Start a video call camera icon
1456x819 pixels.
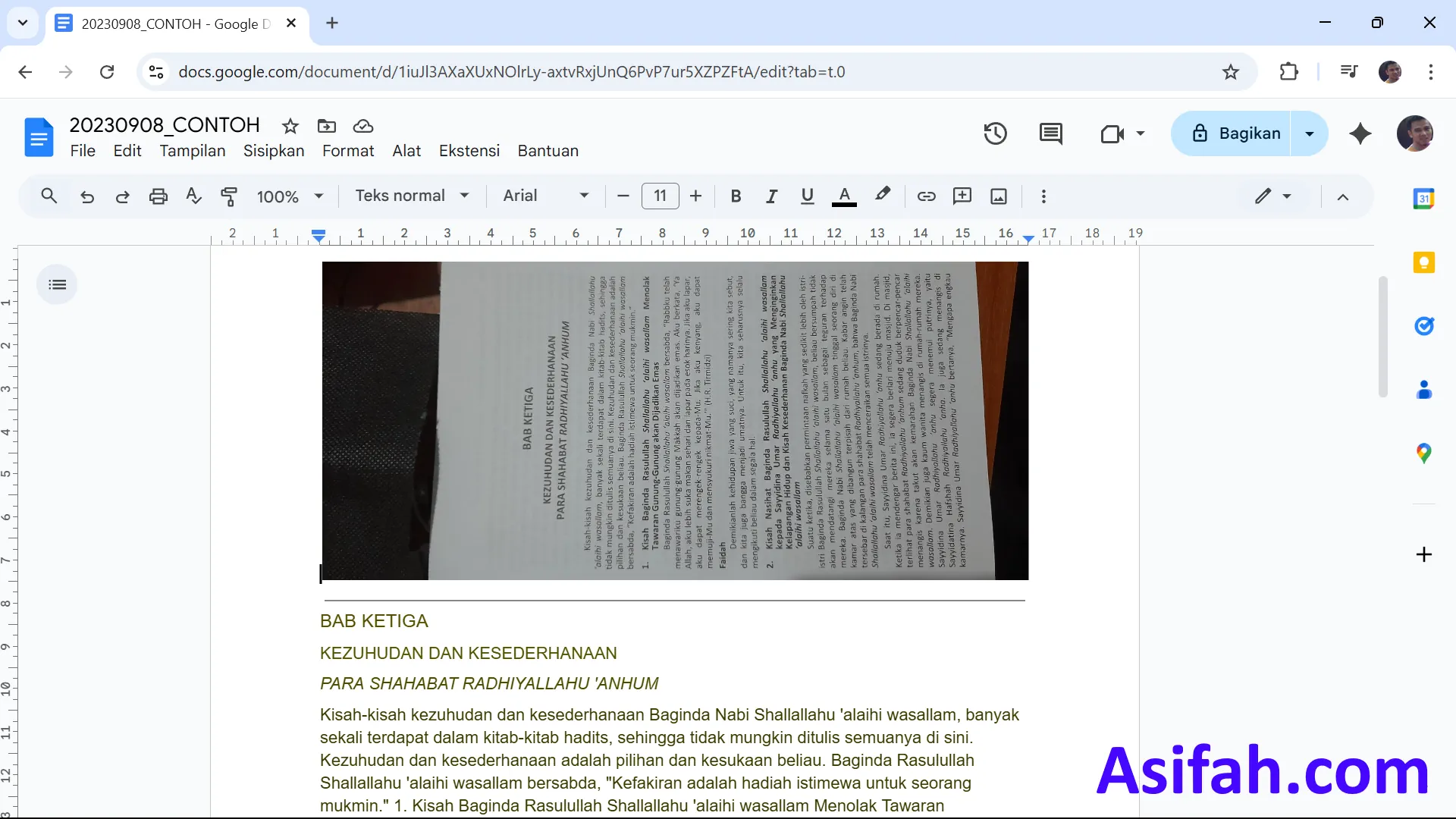click(1112, 134)
